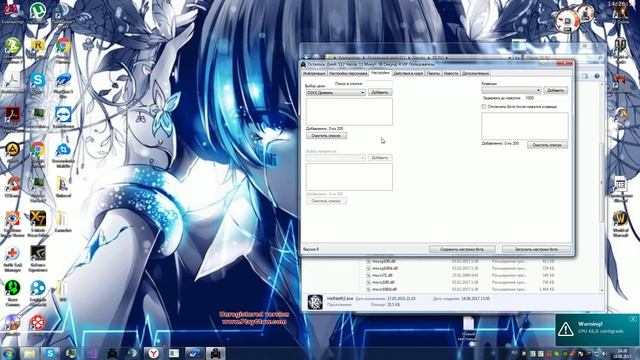Click the volume icon in system tray
The width and height of the screenshot is (640, 360).
[x=604, y=353]
